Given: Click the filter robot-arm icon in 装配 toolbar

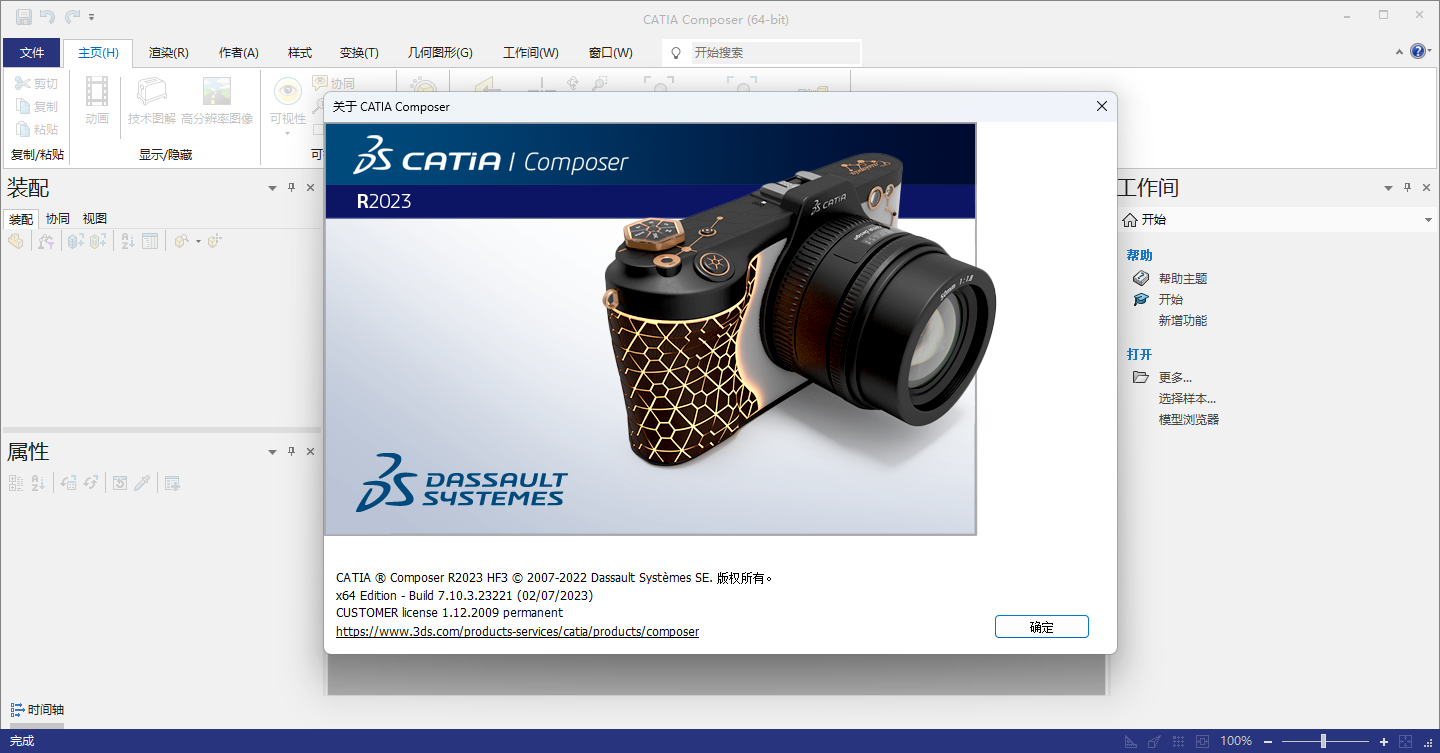Looking at the screenshot, I should [x=46, y=241].
